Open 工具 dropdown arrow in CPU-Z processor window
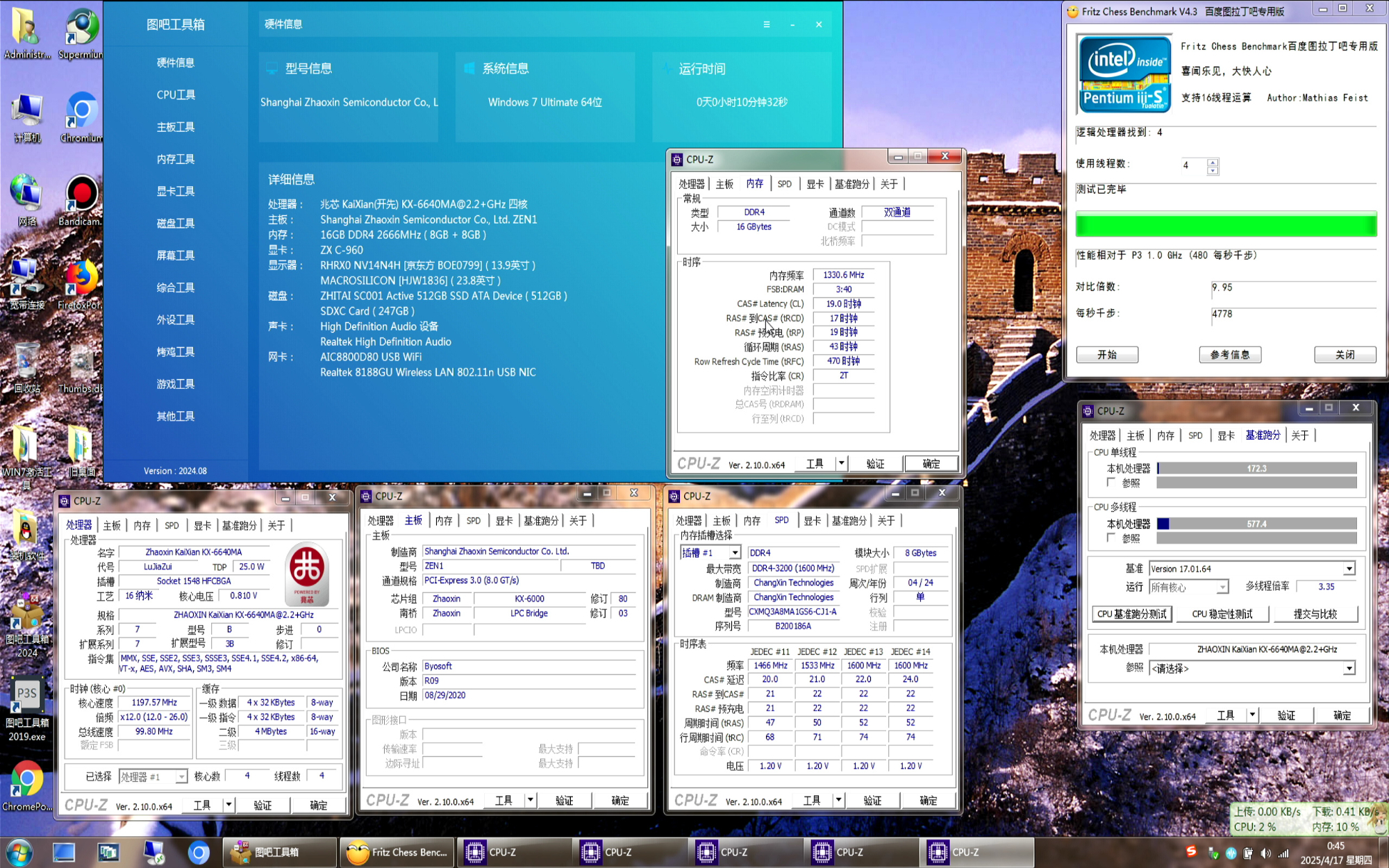This screenshot has width=1389, height=868. (x=228, y=805)
